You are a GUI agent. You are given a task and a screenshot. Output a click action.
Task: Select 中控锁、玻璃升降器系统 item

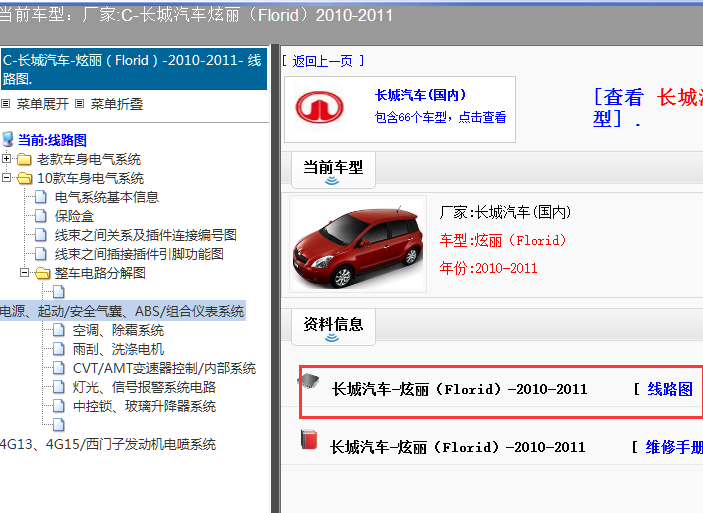tap(144, 406)
